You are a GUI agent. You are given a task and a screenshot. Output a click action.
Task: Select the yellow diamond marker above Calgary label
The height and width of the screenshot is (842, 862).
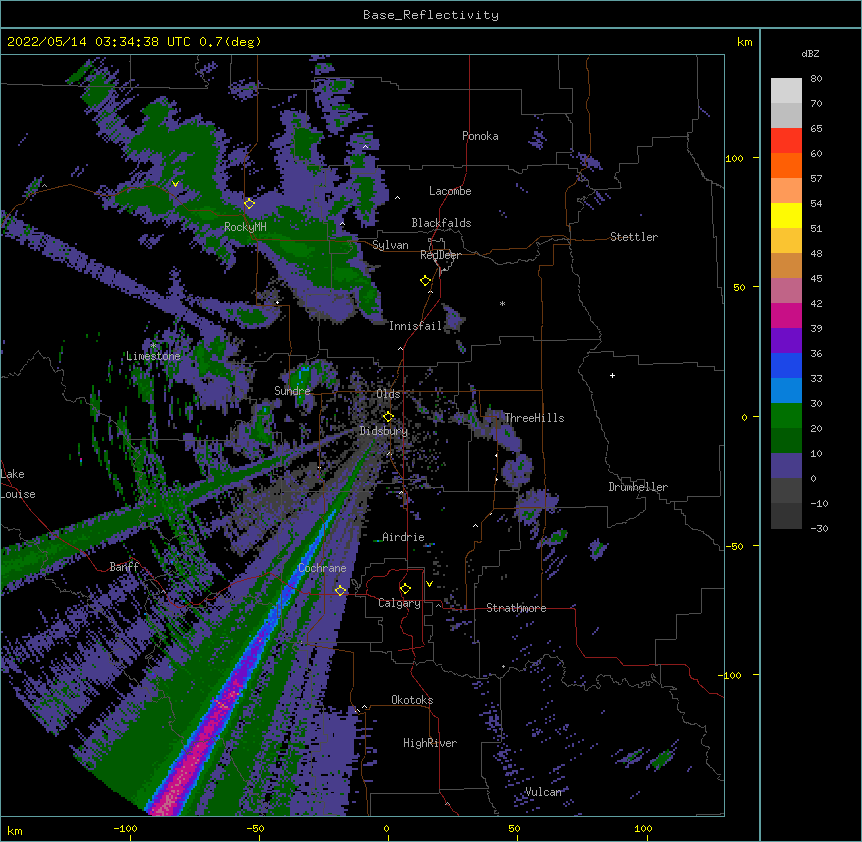(405, 589)
